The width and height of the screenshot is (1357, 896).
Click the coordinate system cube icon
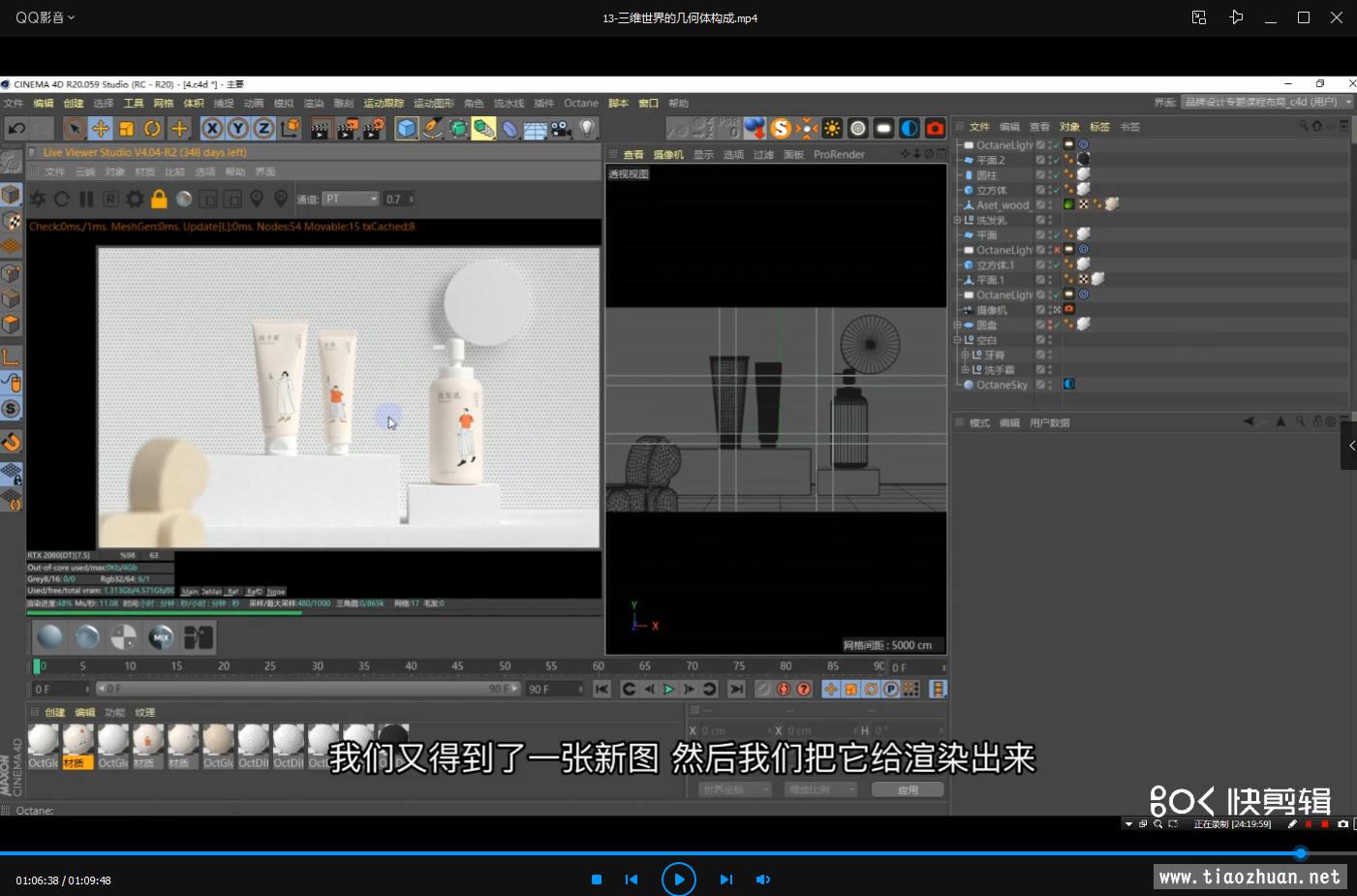click(290, 128)
